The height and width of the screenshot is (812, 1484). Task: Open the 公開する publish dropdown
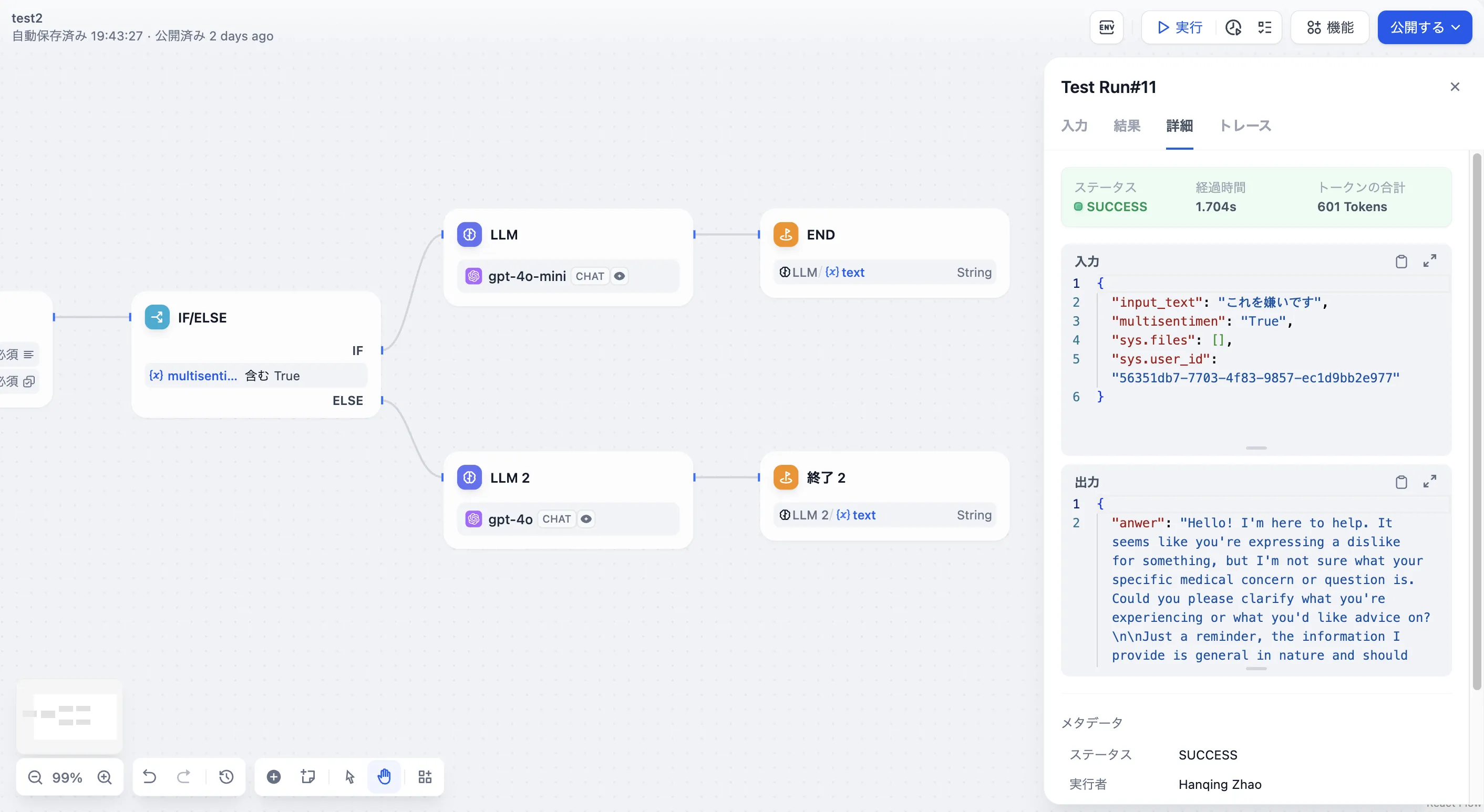click(1424, 27)
